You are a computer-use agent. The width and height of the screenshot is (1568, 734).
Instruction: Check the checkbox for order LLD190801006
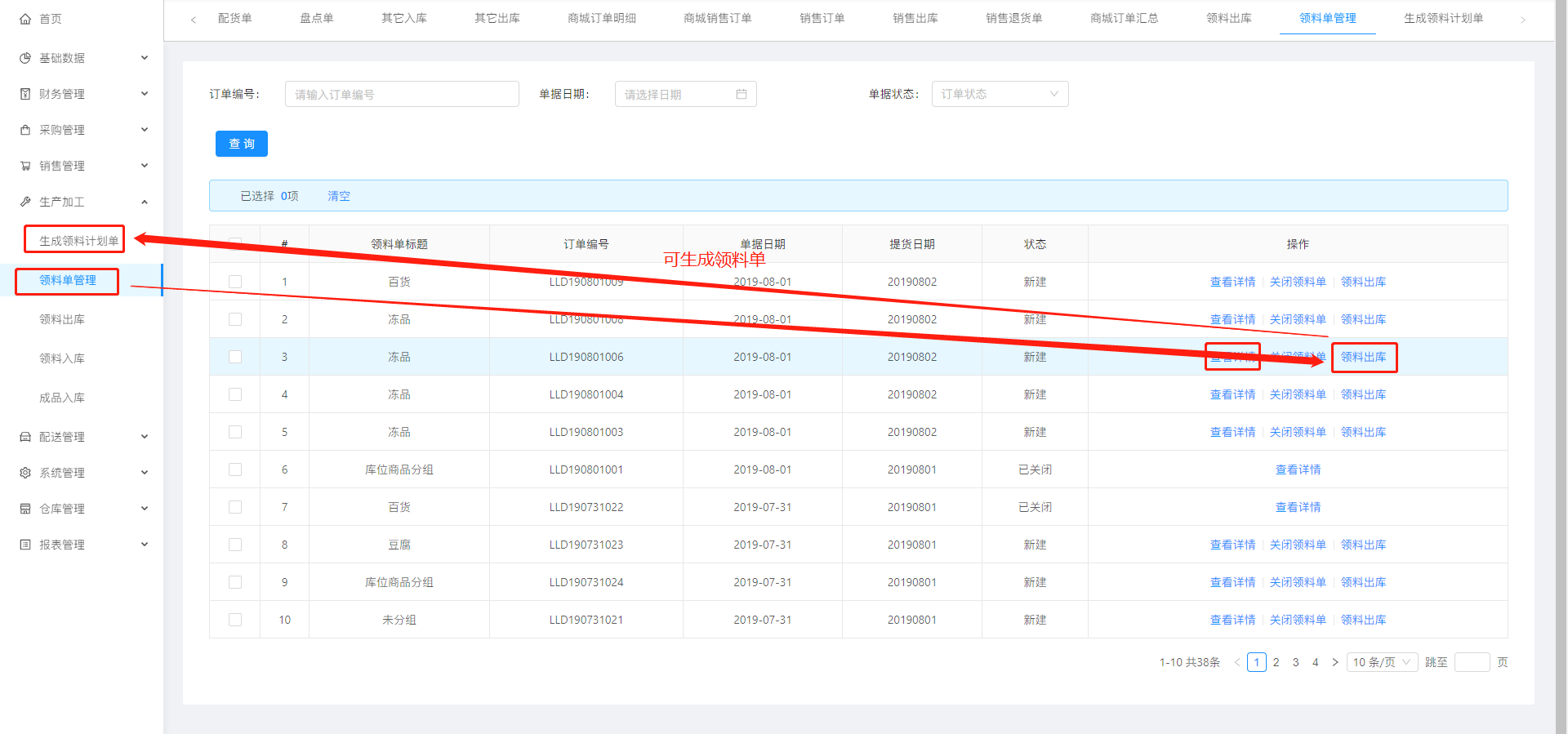click(235, 357)
